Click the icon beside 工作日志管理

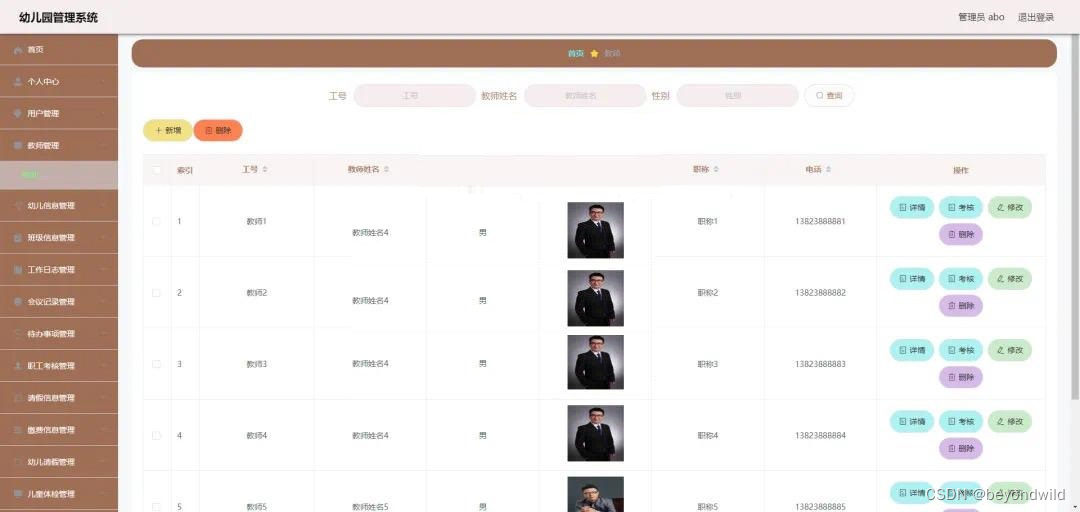pyautogui.click(x=18, y=270)
